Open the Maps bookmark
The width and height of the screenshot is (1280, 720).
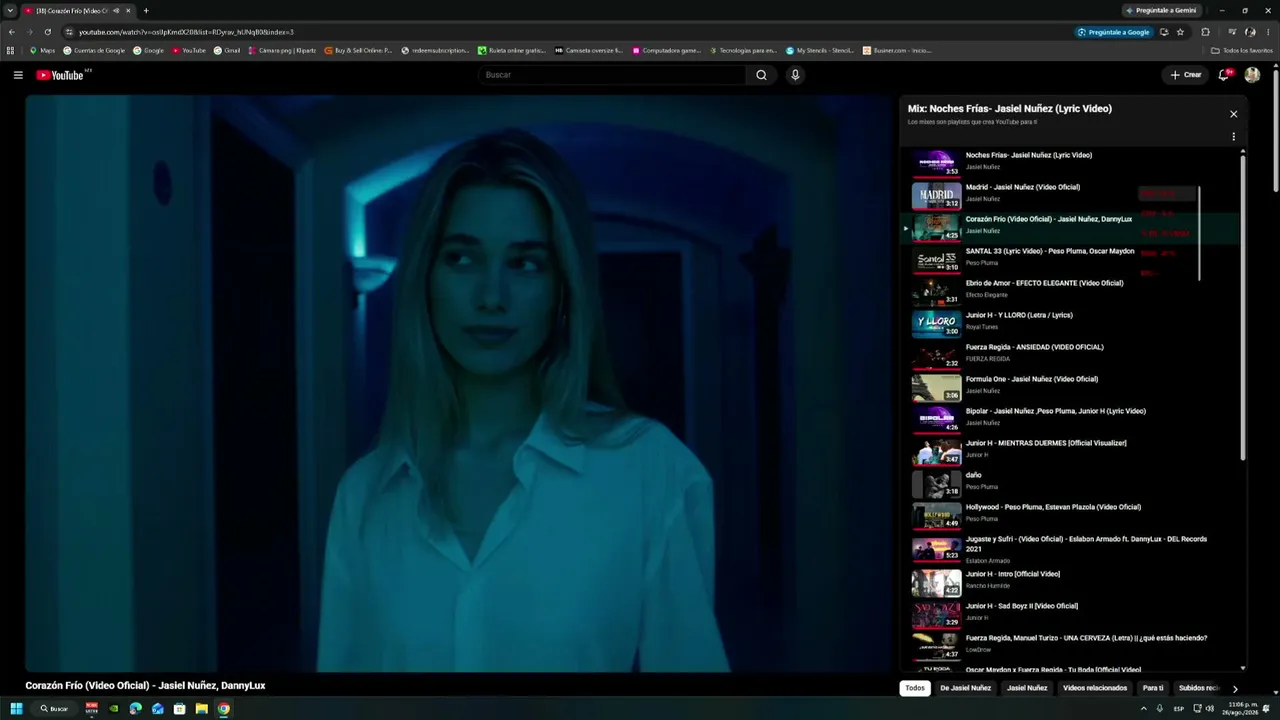tap(42, 50)
